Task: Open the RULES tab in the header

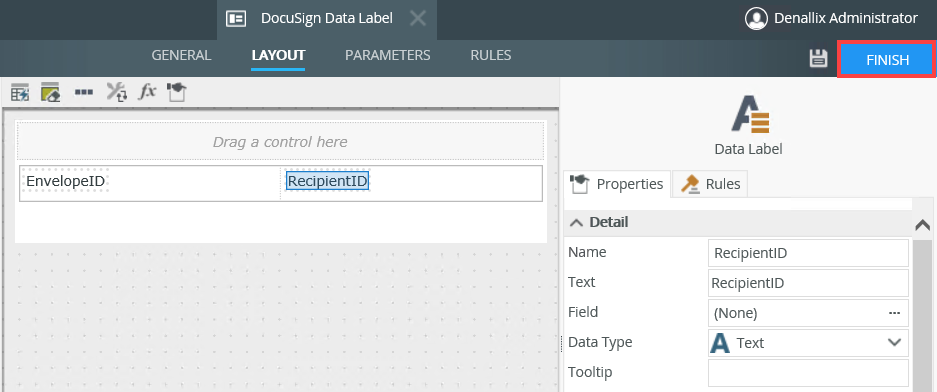Action: [x=491, y=56]
